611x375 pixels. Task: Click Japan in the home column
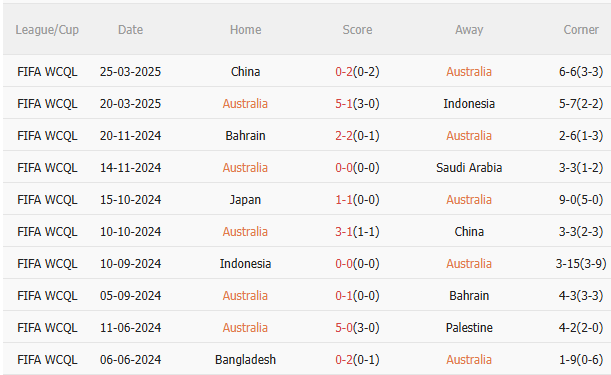[245, 200]
